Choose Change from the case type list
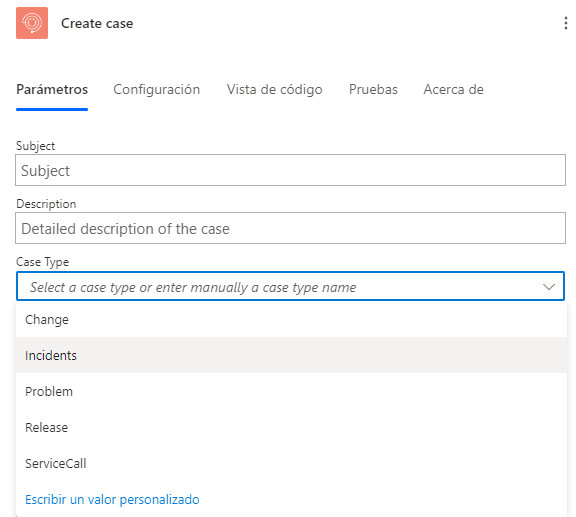The image size is (576, 517). 291,319
